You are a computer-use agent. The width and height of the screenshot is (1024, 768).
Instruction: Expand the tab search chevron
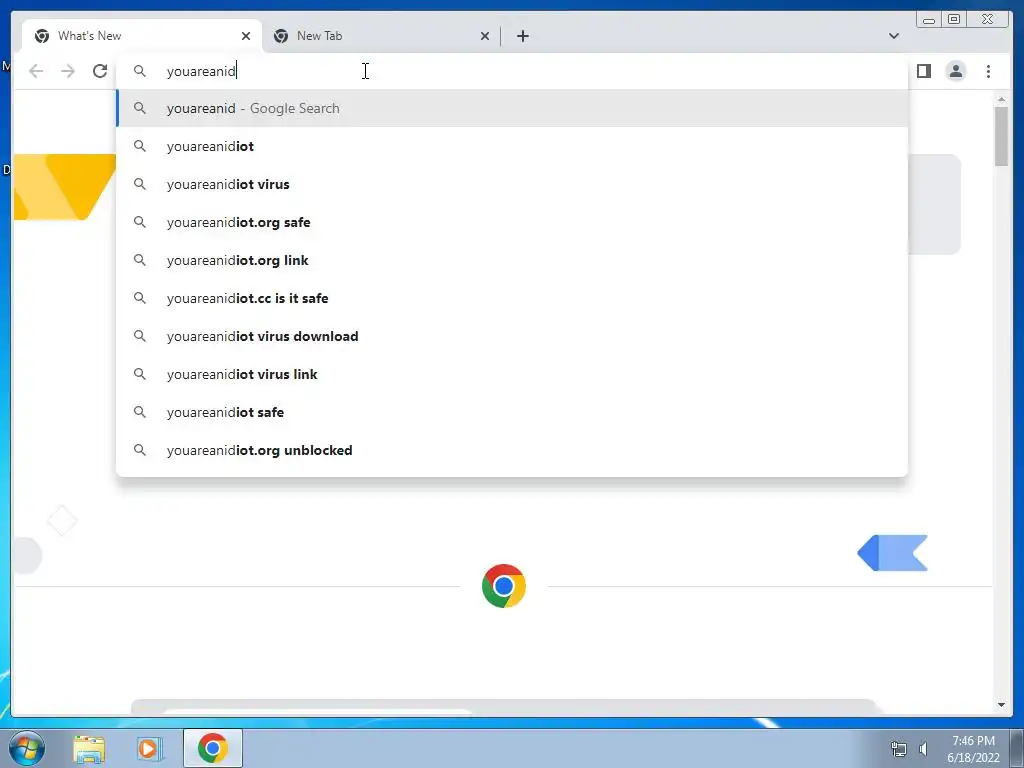(x=894, y=36)
